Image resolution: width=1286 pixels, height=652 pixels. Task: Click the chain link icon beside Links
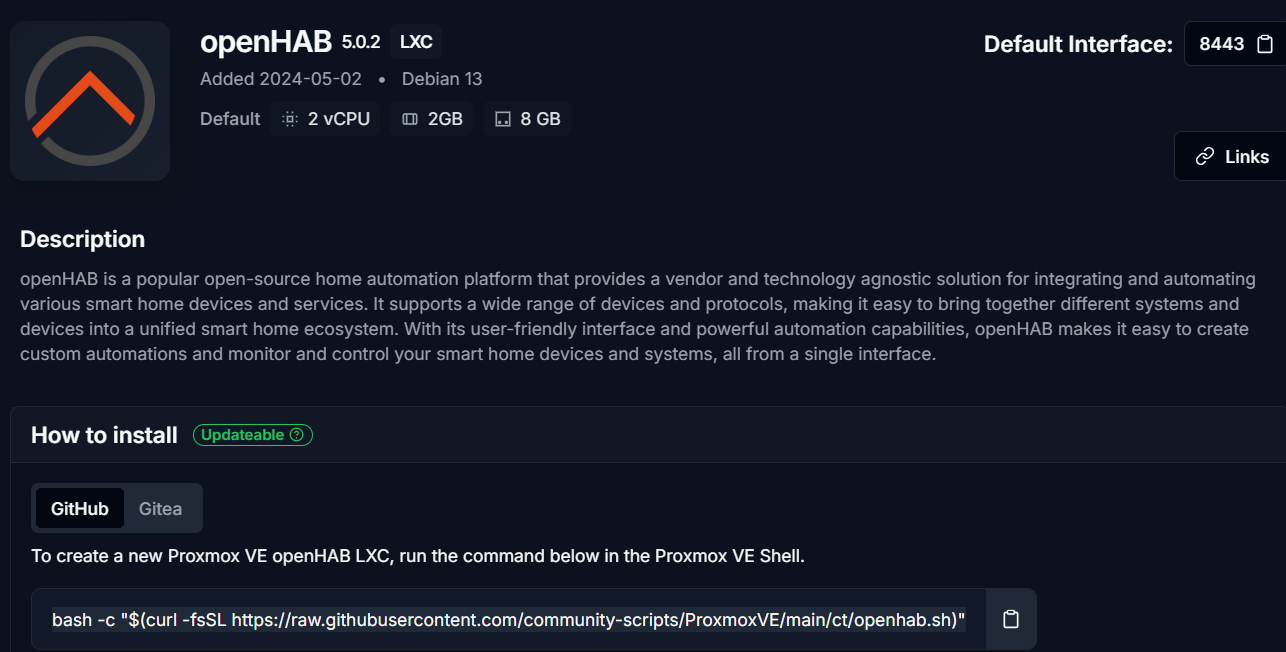1205,157
